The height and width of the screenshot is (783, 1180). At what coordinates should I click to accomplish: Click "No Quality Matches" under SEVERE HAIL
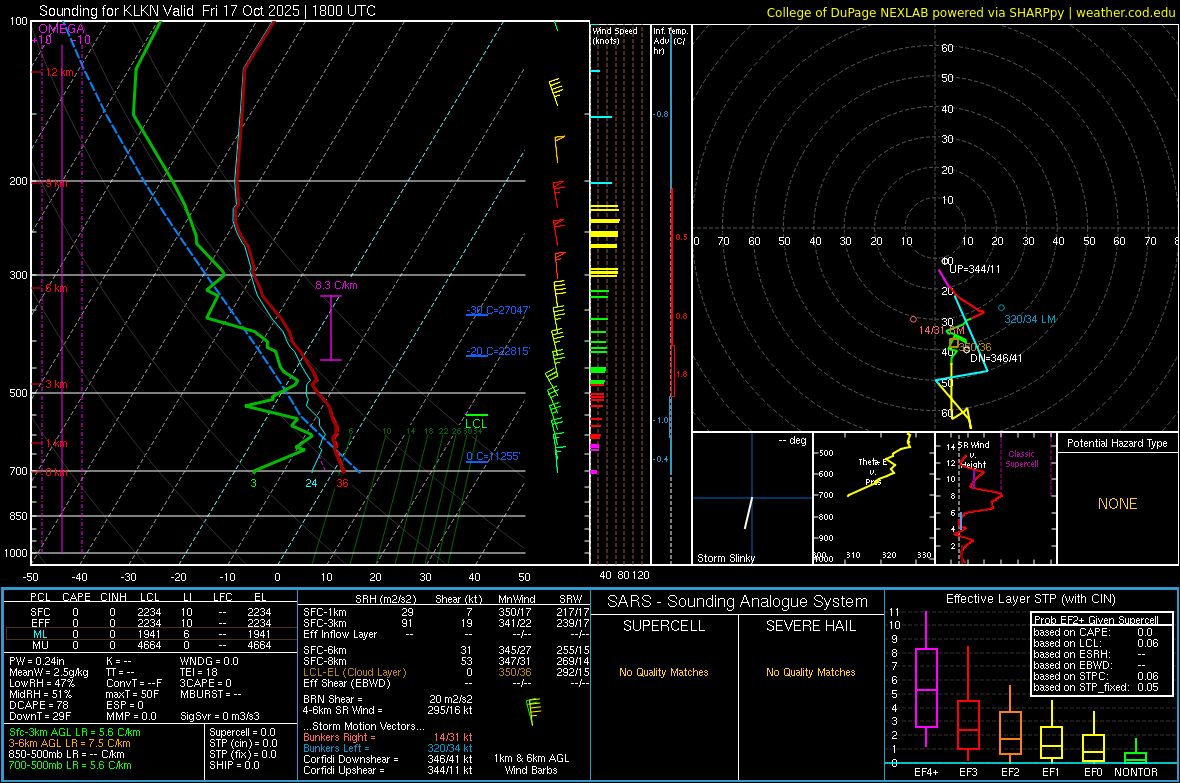(810, 672)
